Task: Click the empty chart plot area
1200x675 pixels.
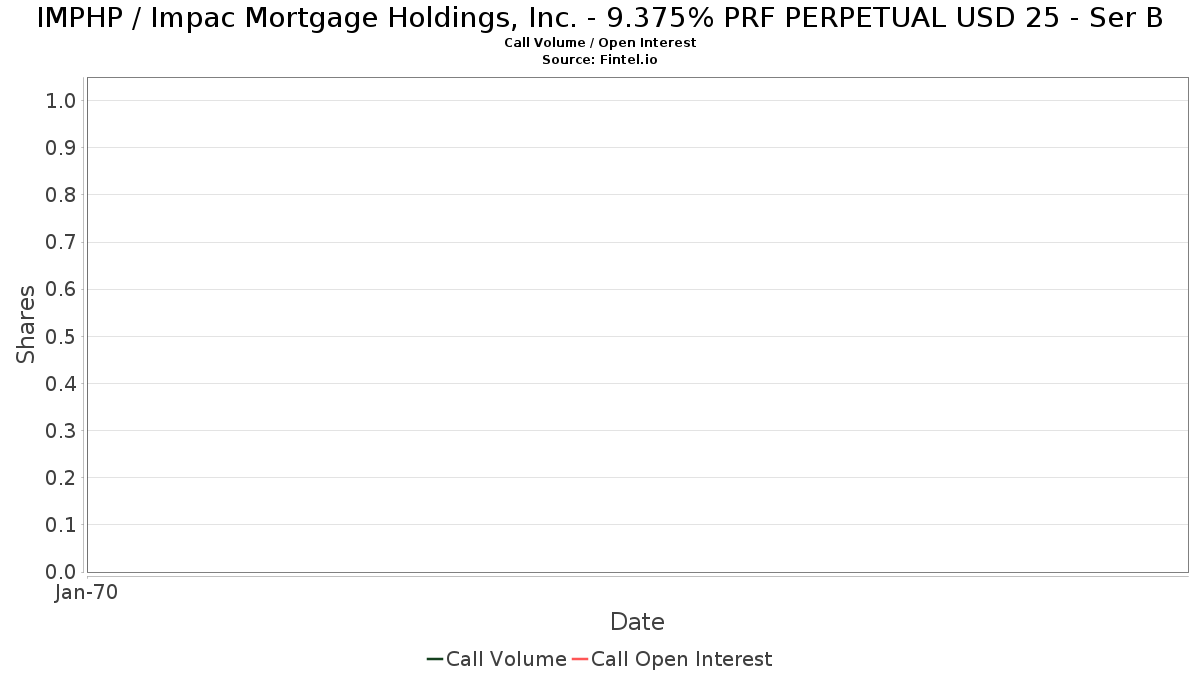Action: point(637,324)
